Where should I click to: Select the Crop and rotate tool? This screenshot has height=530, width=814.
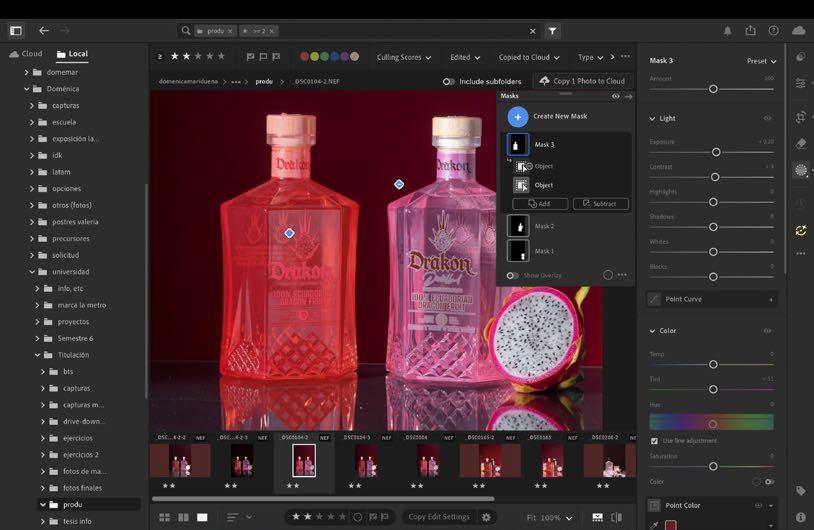[x=801, y=117]
